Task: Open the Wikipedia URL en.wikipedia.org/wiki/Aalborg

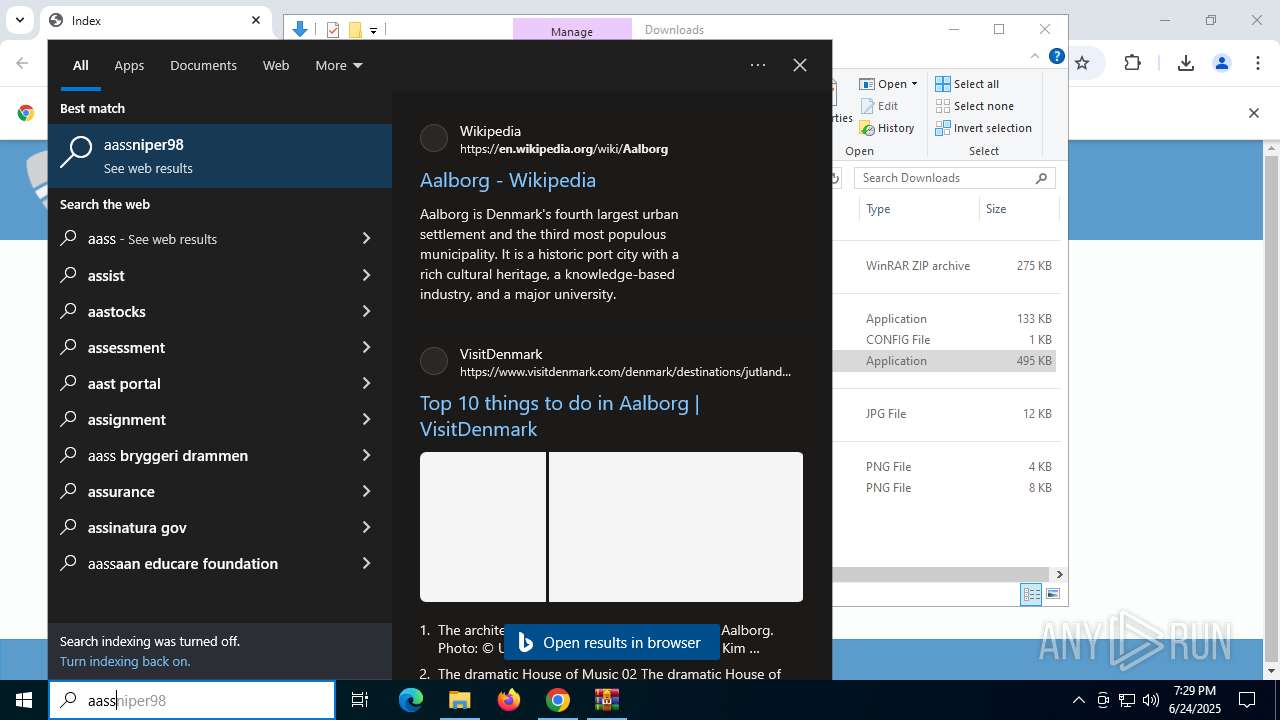Action: pyautogui.click(x=564, y=149)
